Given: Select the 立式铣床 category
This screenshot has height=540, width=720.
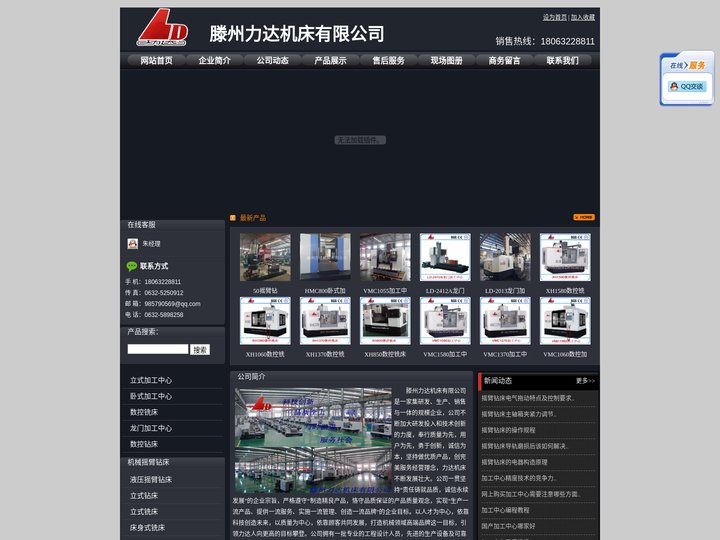Looking at the screenshot, I should click(x=144, y=512).
